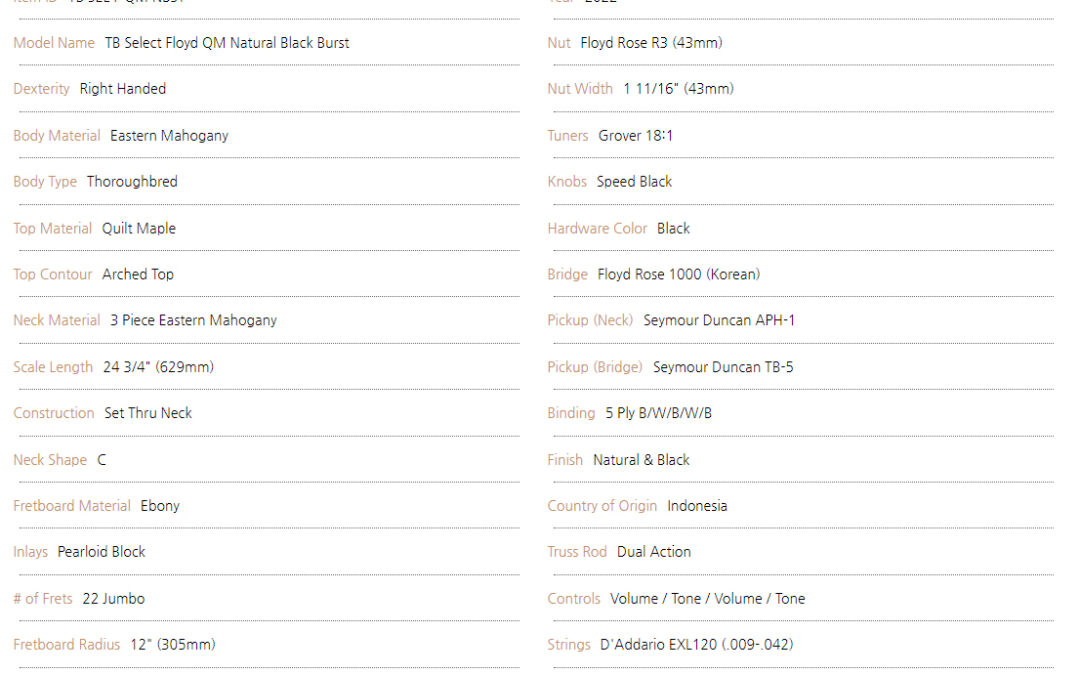Screen dimensions: 1080x675
Task: Click the Body Type Thoroughbred value
Action: (132, 182)
